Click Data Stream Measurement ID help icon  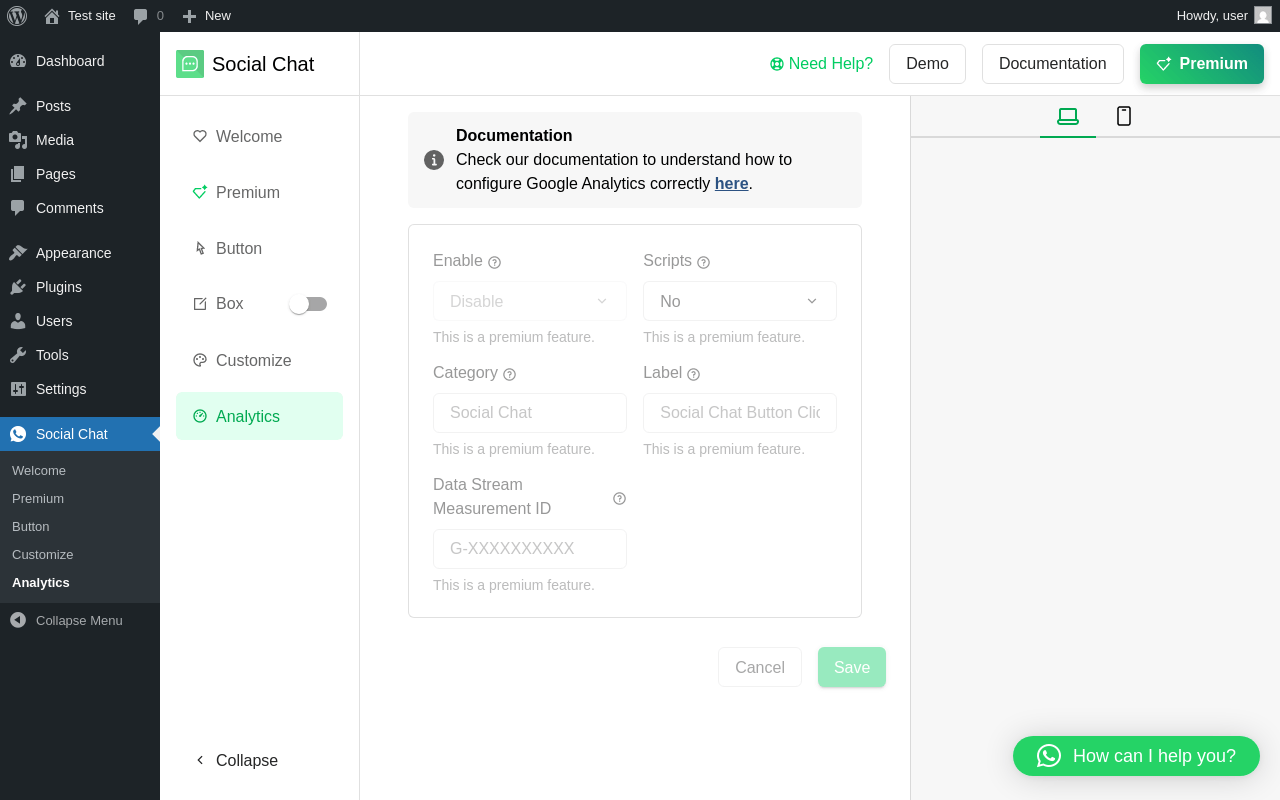(x=619, y=498)
